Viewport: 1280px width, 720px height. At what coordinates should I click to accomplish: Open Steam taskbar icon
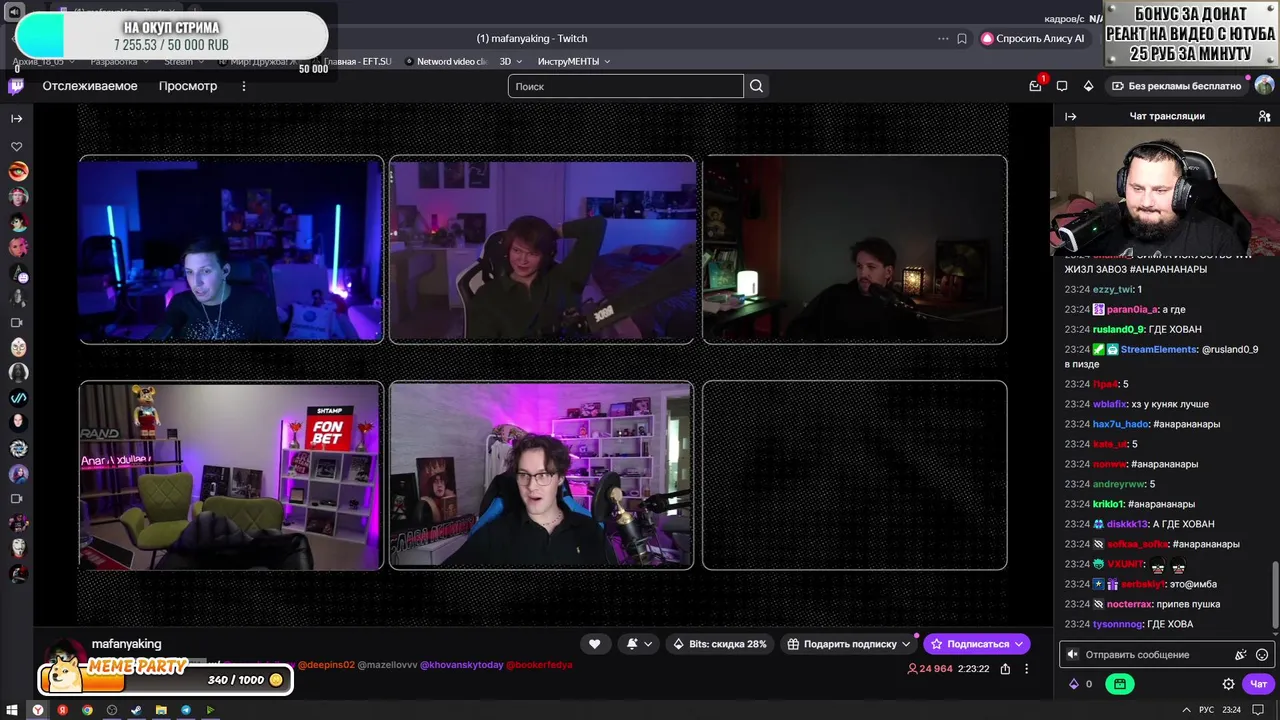click(136, 710)
